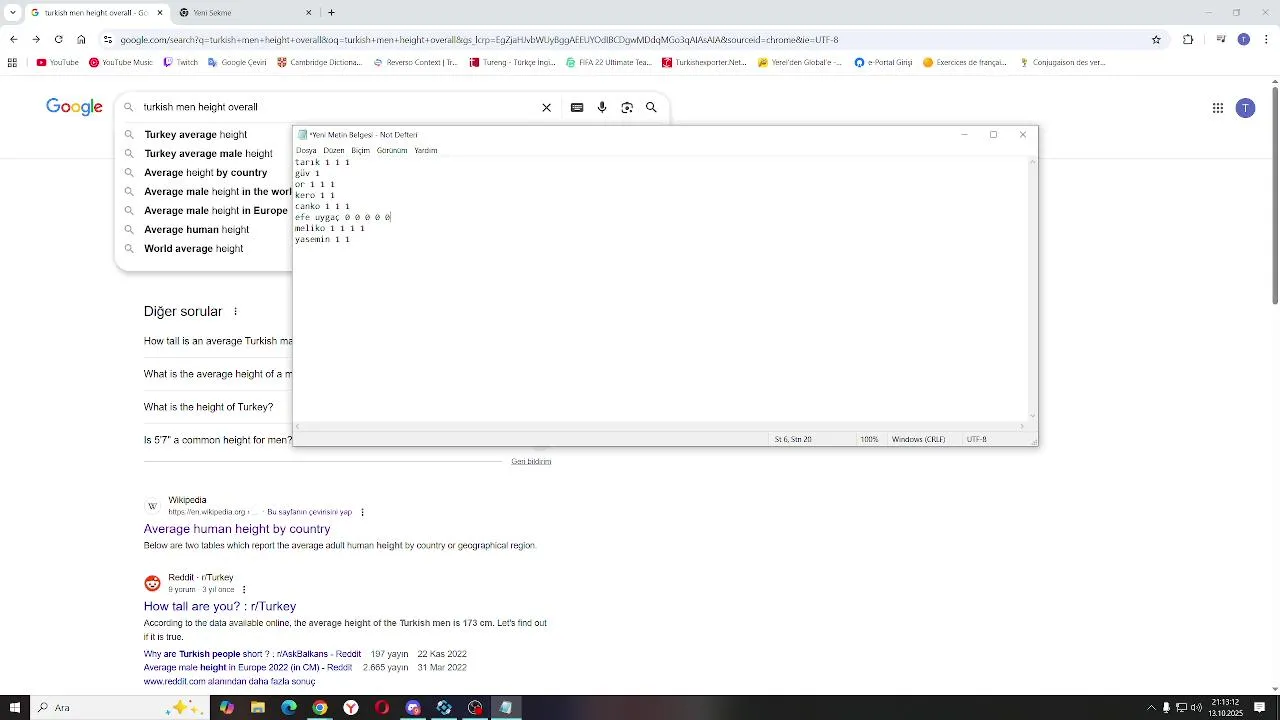This screenshot has width=1280, height=720.
Task: Open Chrome apps shortcut in bookmarks bar
Action: [12, 62]
